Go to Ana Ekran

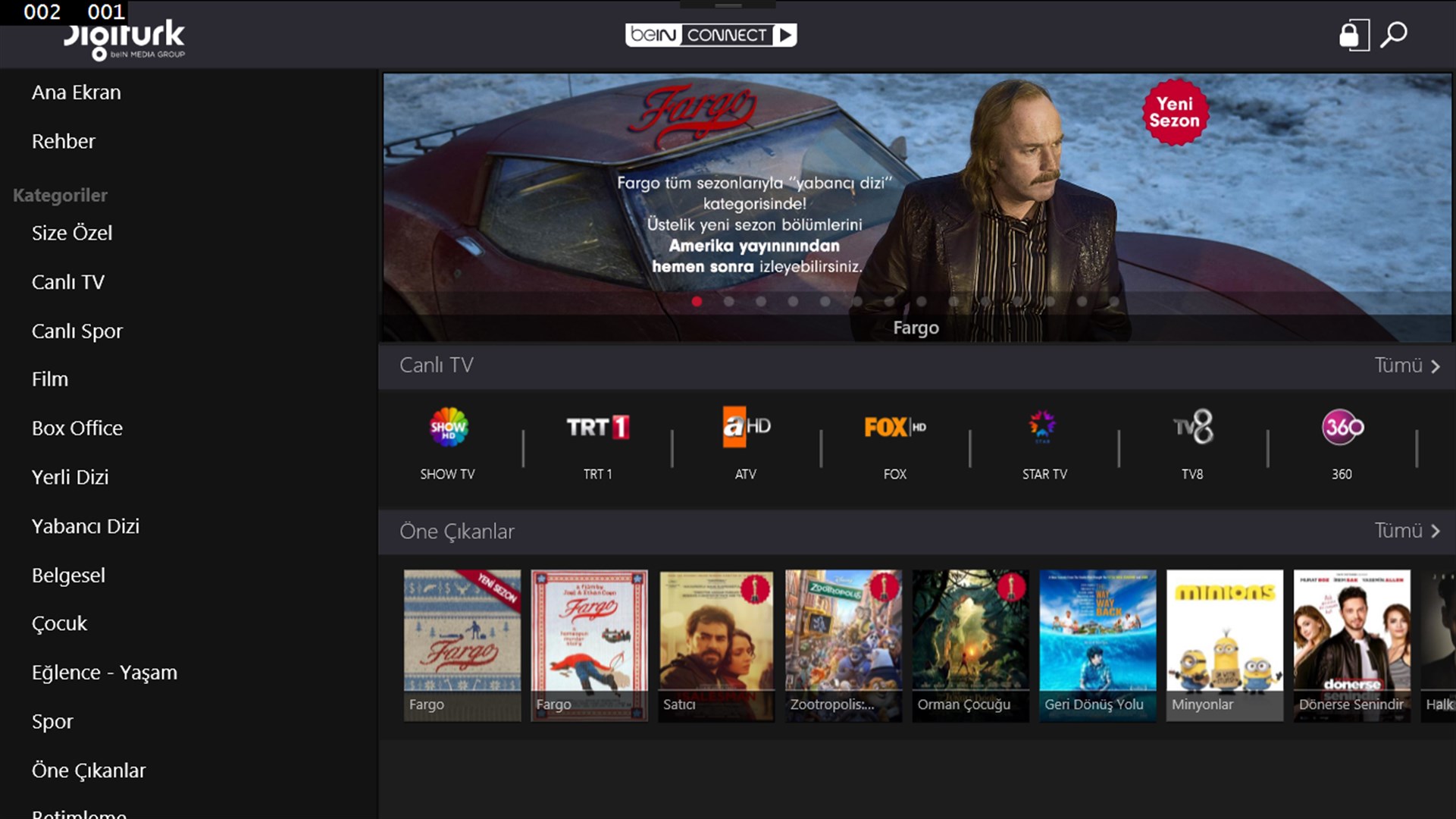coord(77,93)
